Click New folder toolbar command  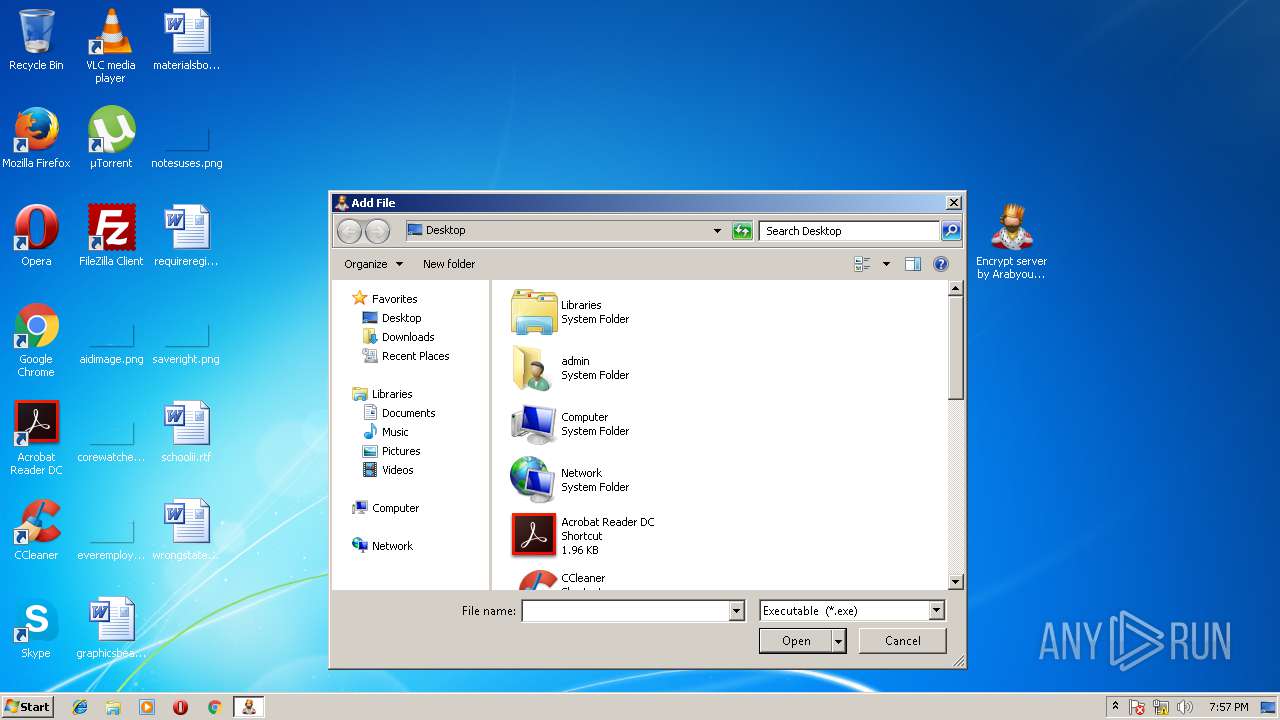click(449, 264)
